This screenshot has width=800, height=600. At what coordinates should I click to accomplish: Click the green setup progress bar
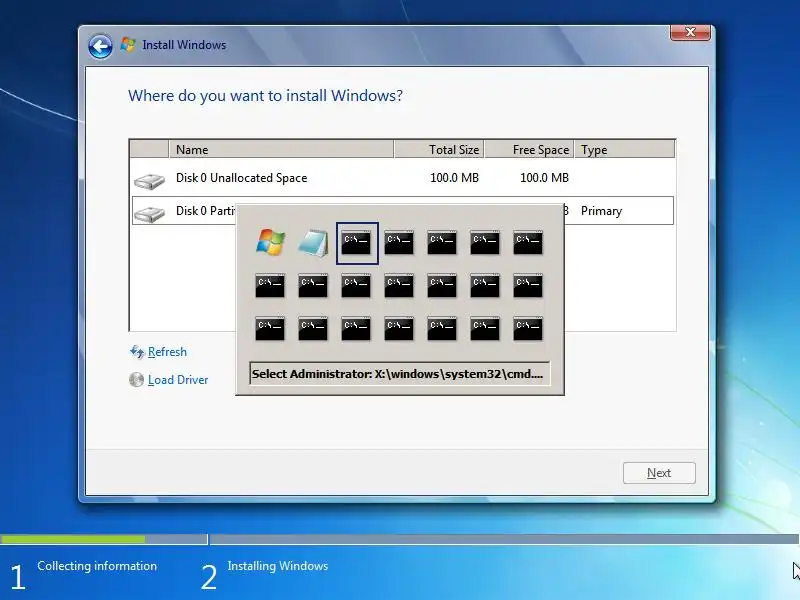[72, 539]
